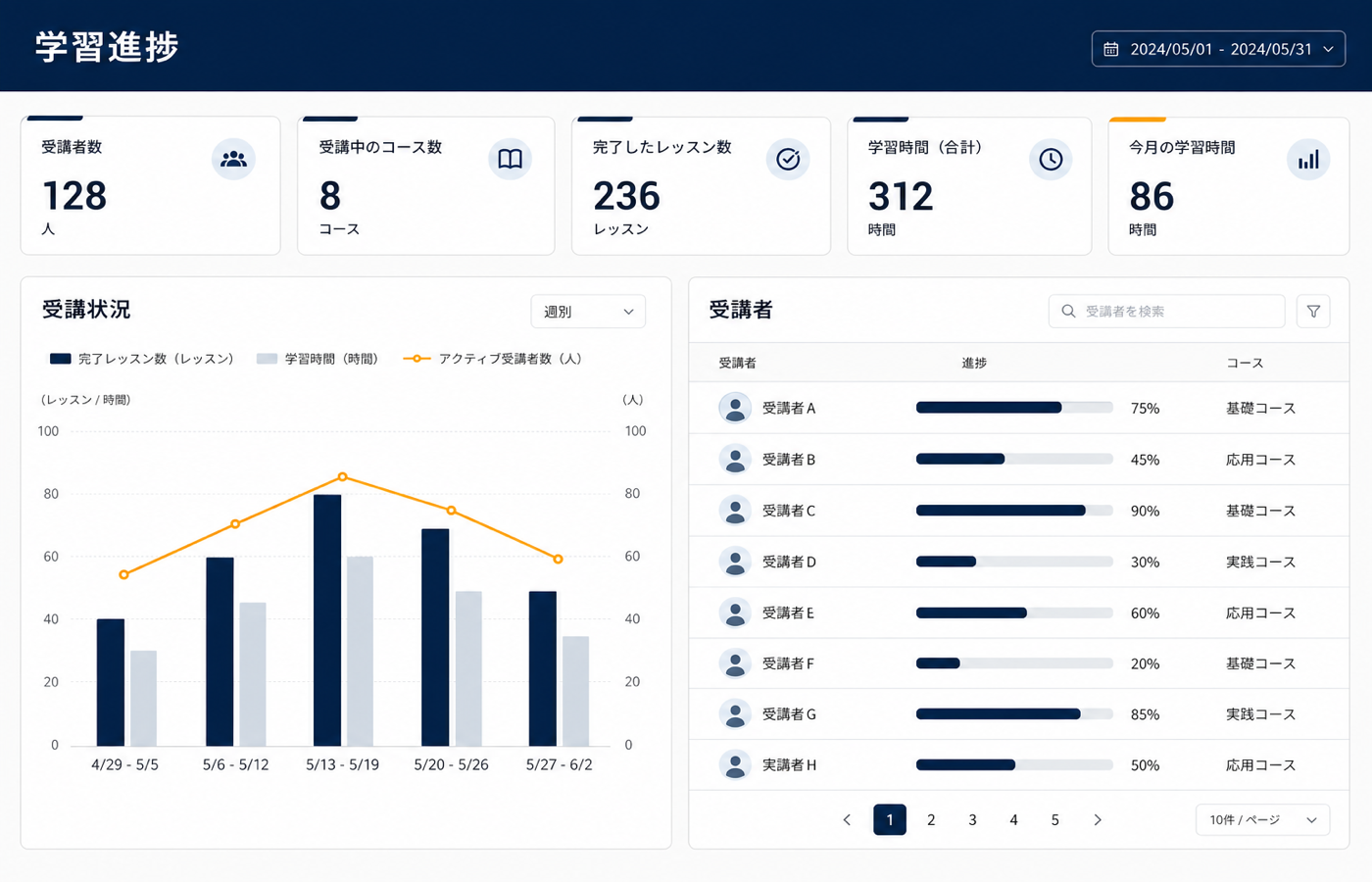Open the 週別 period dropdown
The width and height of the screenshot is (1372, 882).
pyautogui.click(x=588, y=312)
